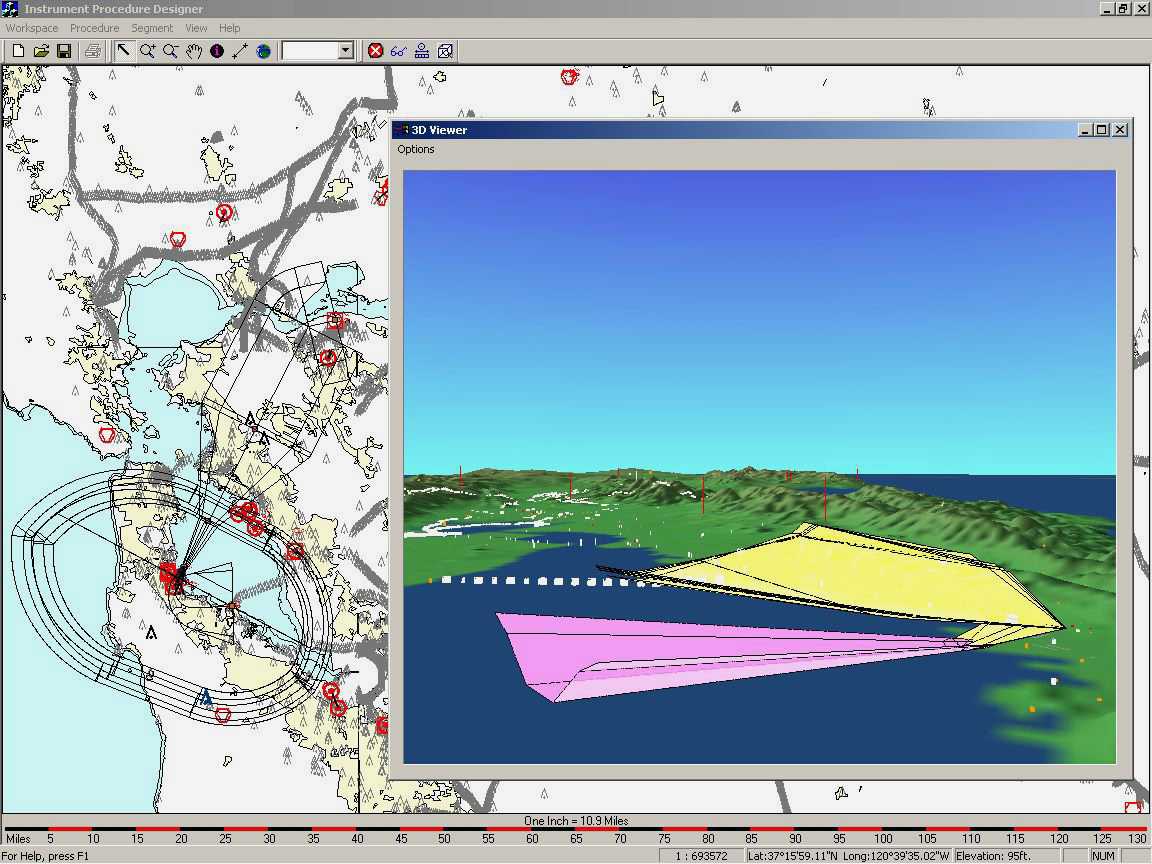This screenshot has width=1152, height=864.
Task: Click the red X cancel icon
Action: pos(376,50)
